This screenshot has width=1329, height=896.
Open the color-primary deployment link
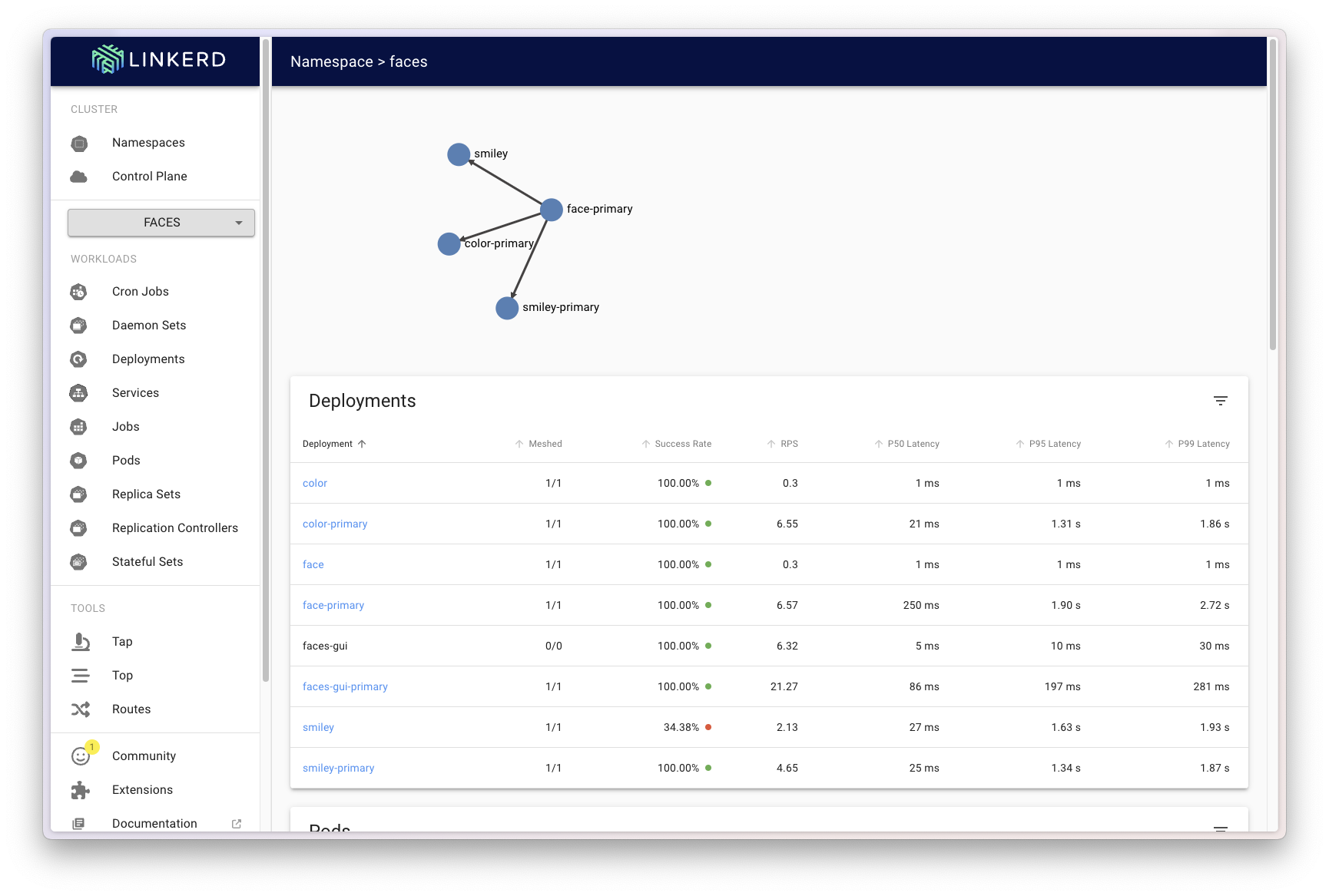click(x=335, y=524)
